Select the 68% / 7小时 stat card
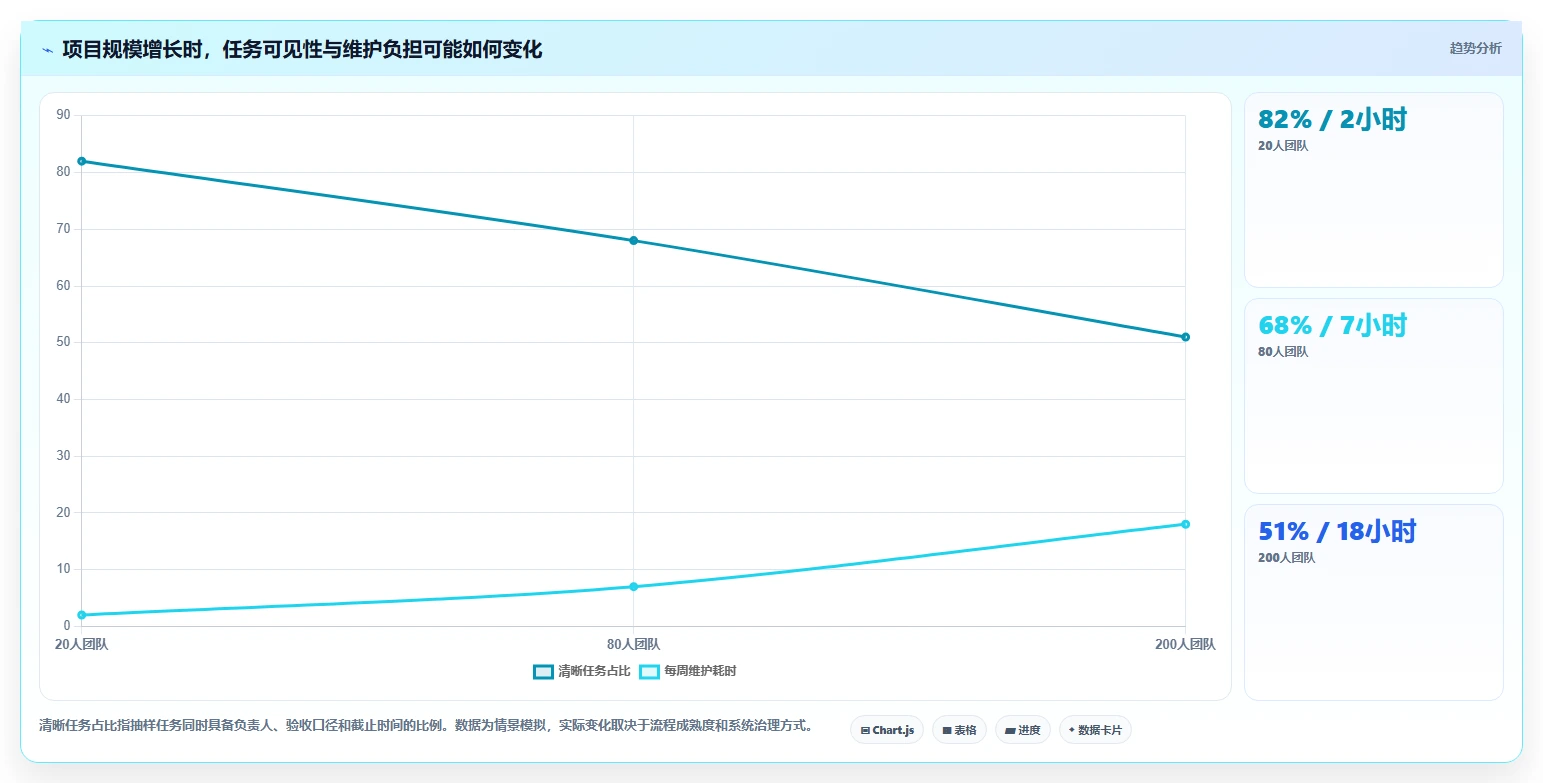The width and height of the screenshot is (1543, 783). coord(1373,396)
